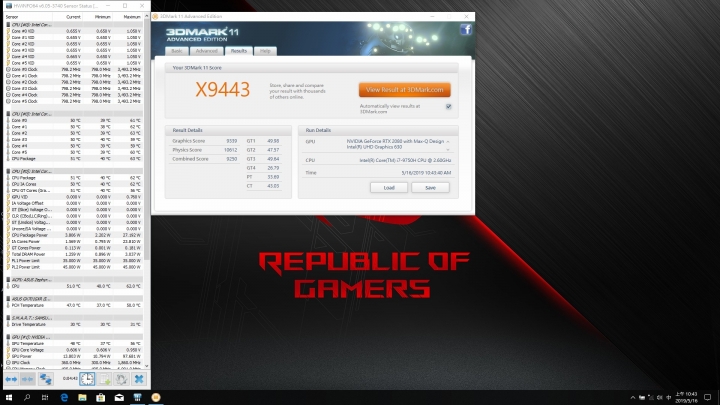
Task: Open the Action Center notifications icon
Action: pos(708,398)
